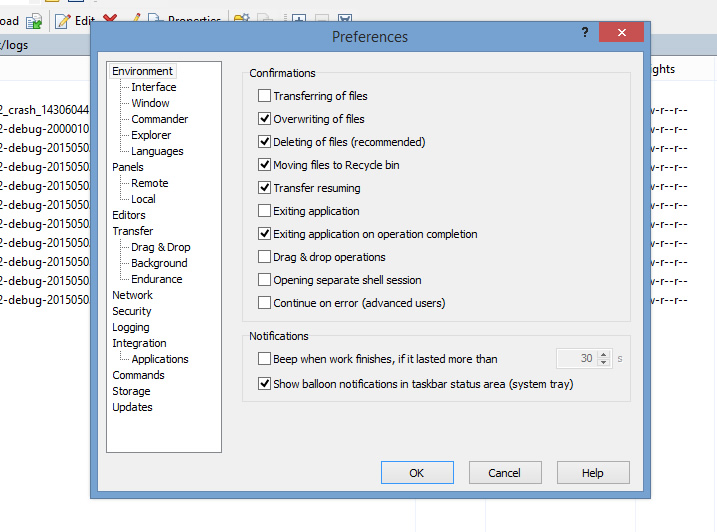Check Beep when work finishes option
Image resolution: width=717 pixels, height=532 pixels.
coord(265,359)
